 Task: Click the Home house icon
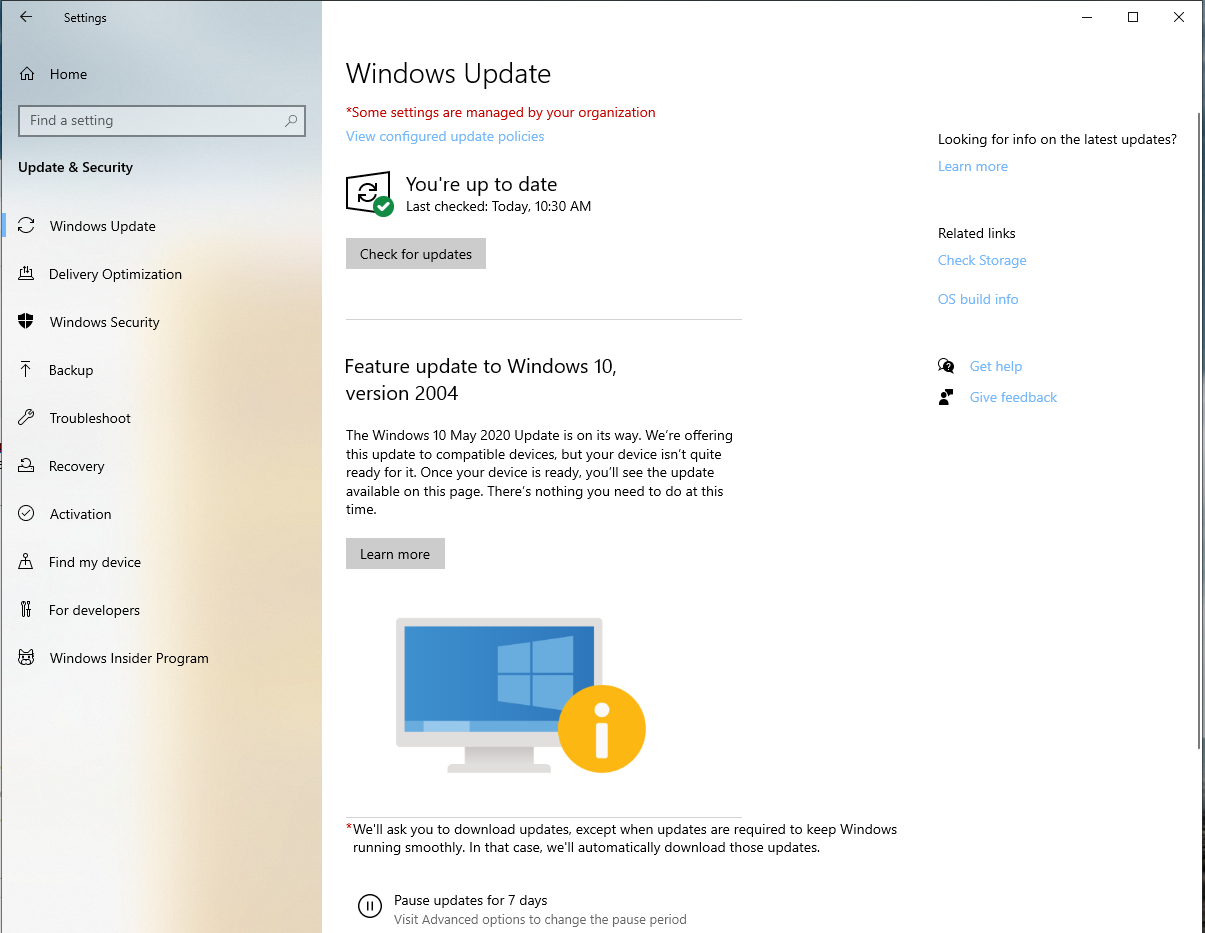pos(27,74)
